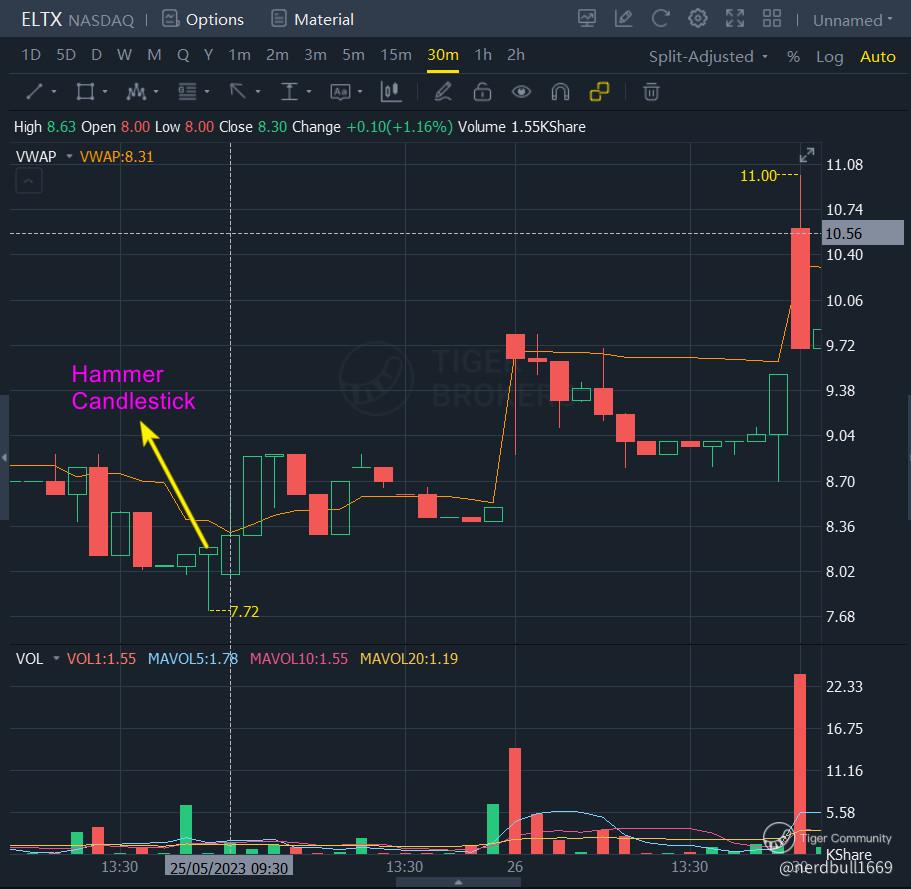
Task: Expand the left side panel handle
Action: point(4,458)
